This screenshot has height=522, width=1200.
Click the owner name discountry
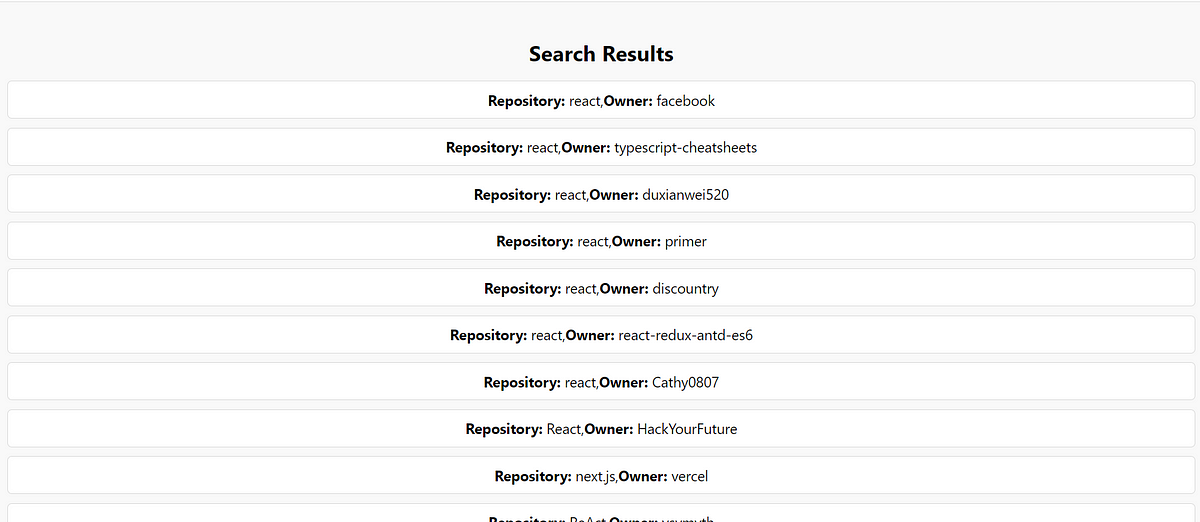[686, 289]
